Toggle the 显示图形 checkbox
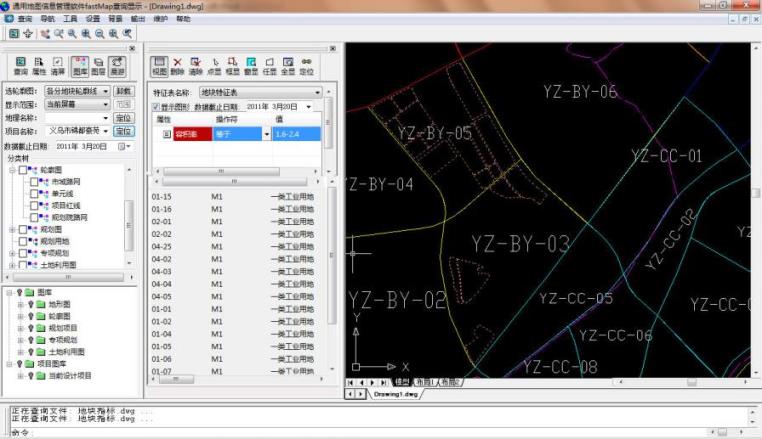The image size is (762, 439). [156, 106]
